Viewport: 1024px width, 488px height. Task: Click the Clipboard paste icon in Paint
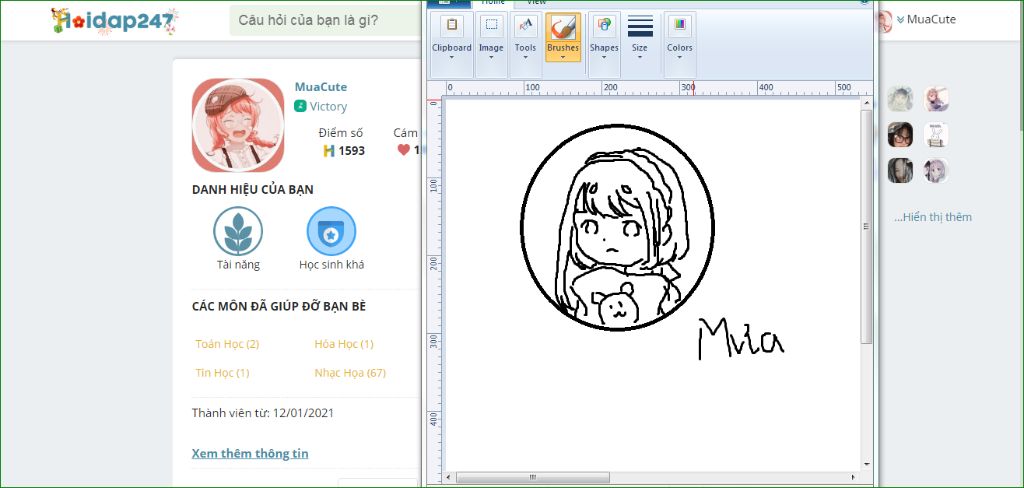[x=451, y=26]
